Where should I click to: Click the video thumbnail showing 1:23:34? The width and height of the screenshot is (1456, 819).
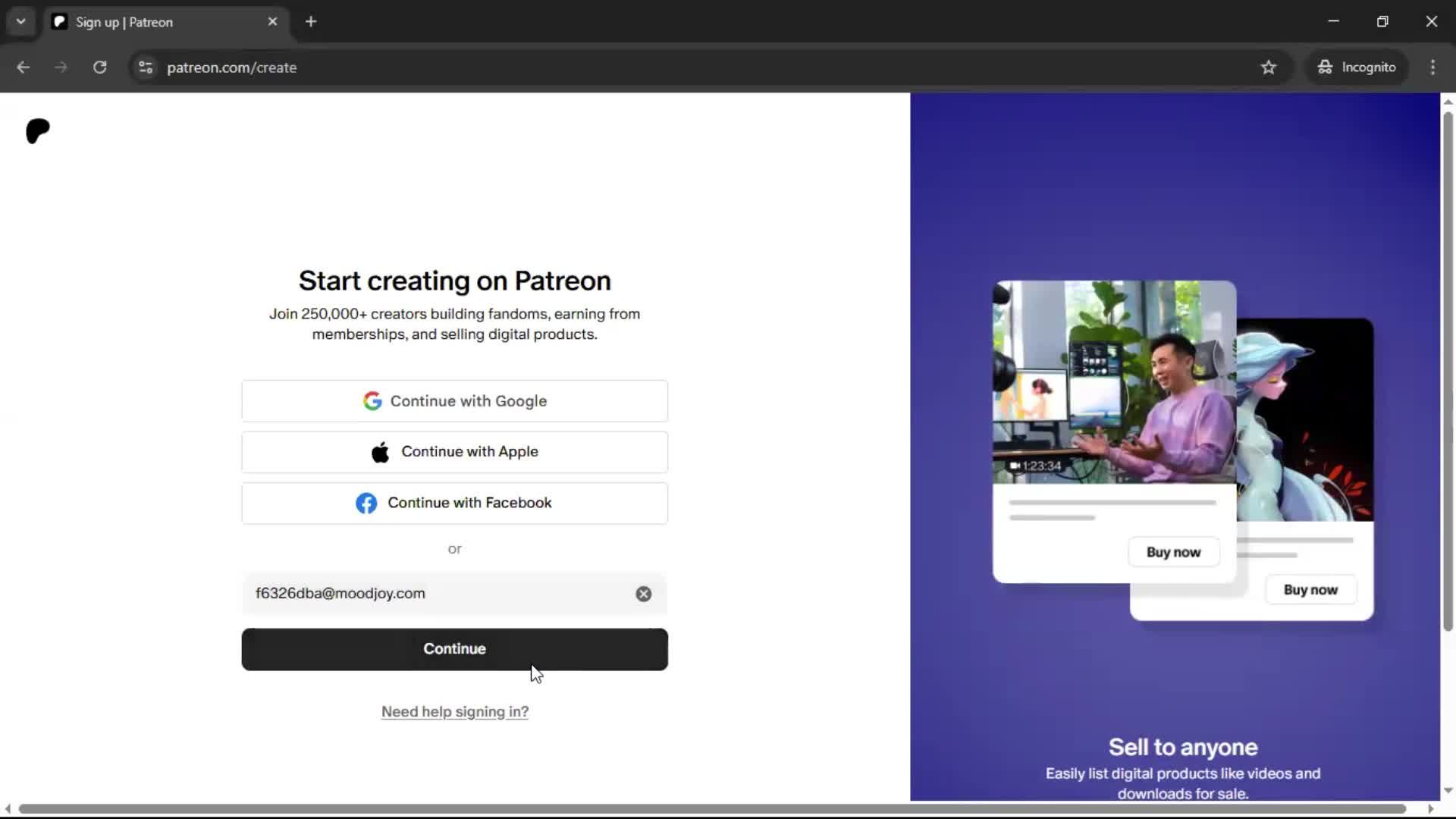(x=1115, y=382)
